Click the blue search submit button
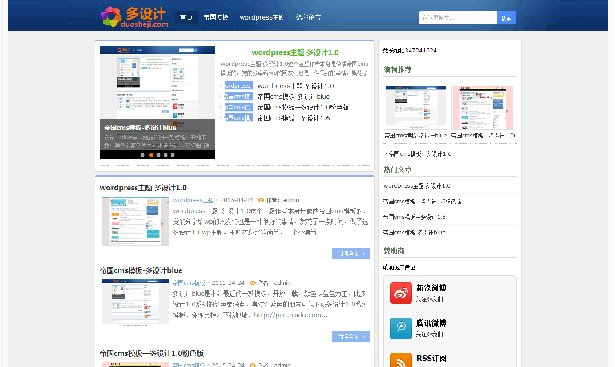The image size is (615, 367). (x=506, y=18)
